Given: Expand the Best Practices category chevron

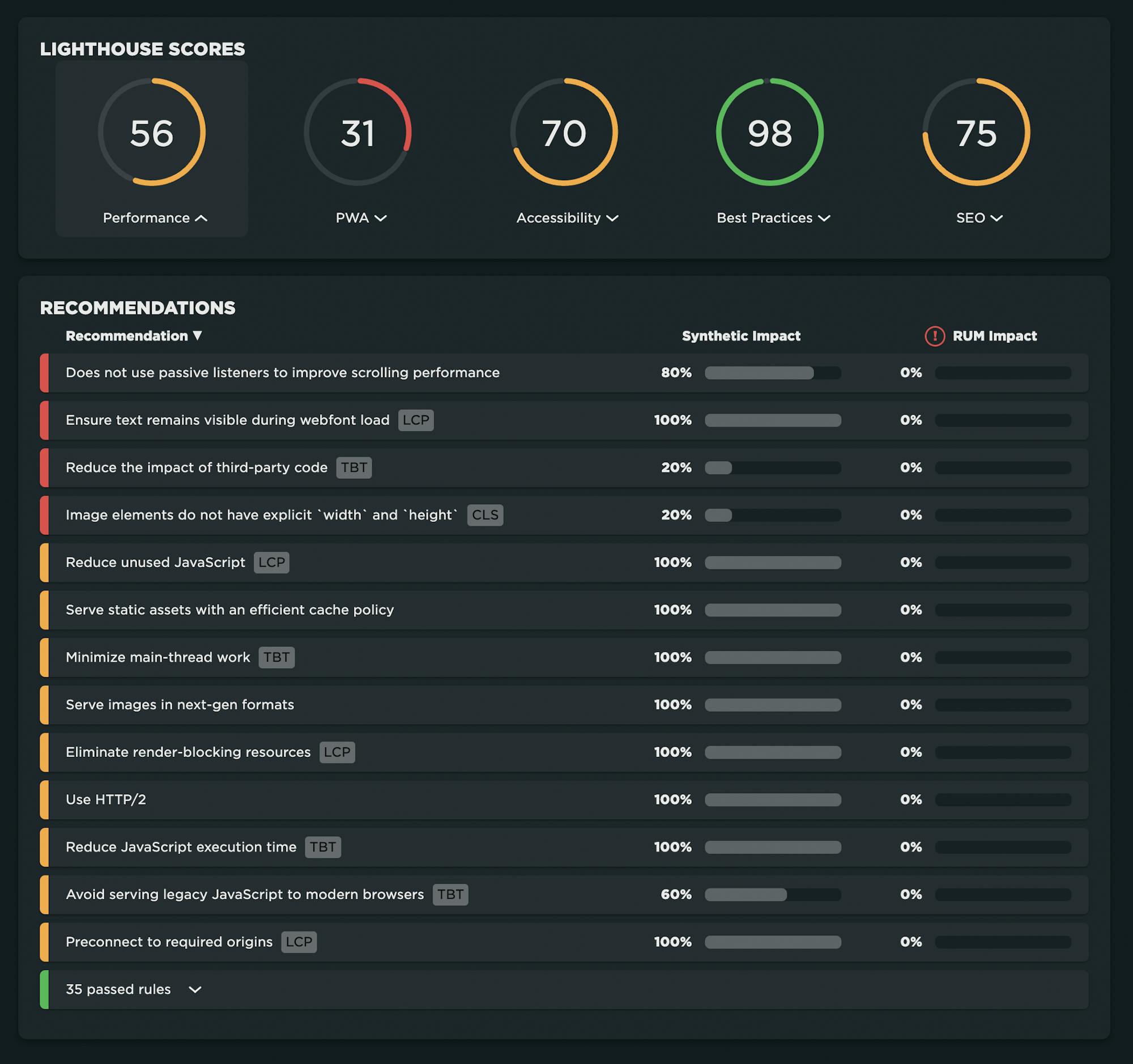Looking at the screenshot, I should click(824, 218).
